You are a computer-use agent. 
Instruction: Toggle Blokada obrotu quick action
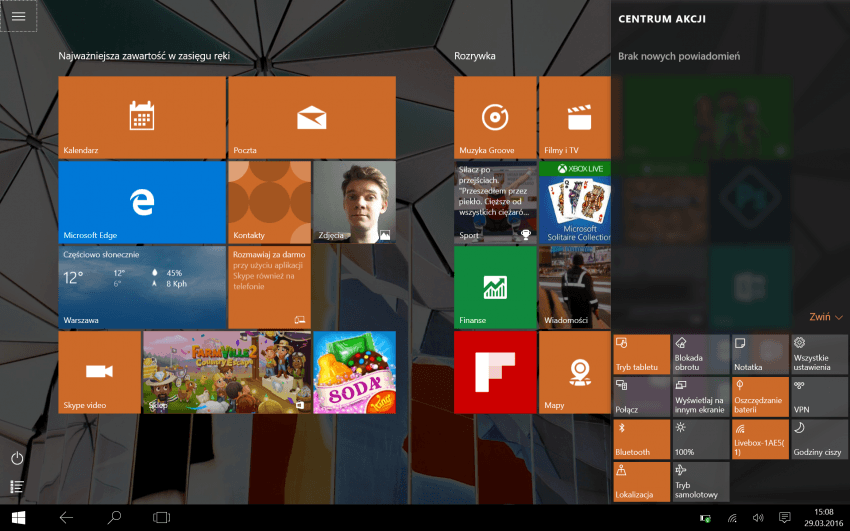point(701,354)
